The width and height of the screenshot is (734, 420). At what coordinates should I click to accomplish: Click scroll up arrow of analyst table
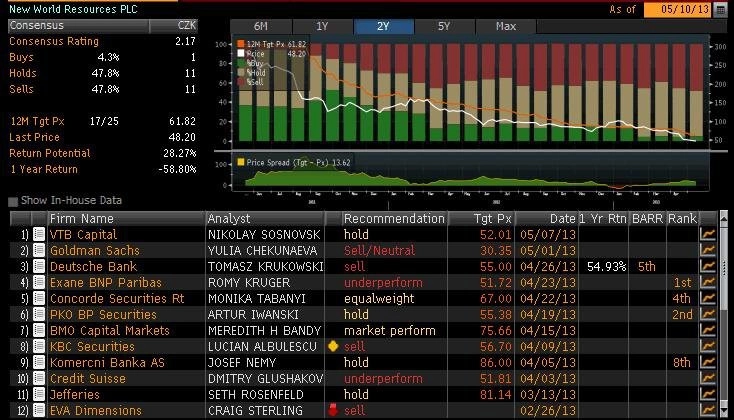click(x=724, y=217)
